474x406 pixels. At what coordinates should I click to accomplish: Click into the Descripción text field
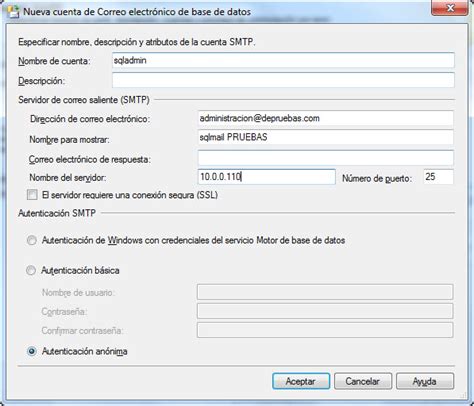click(283, 80)
